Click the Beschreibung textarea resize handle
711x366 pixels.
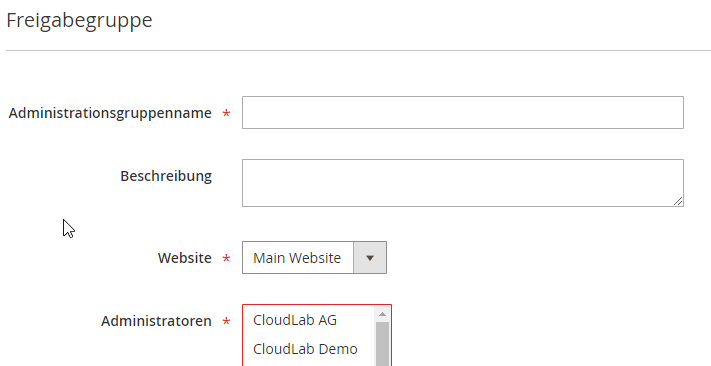click(x=678, y=201)
